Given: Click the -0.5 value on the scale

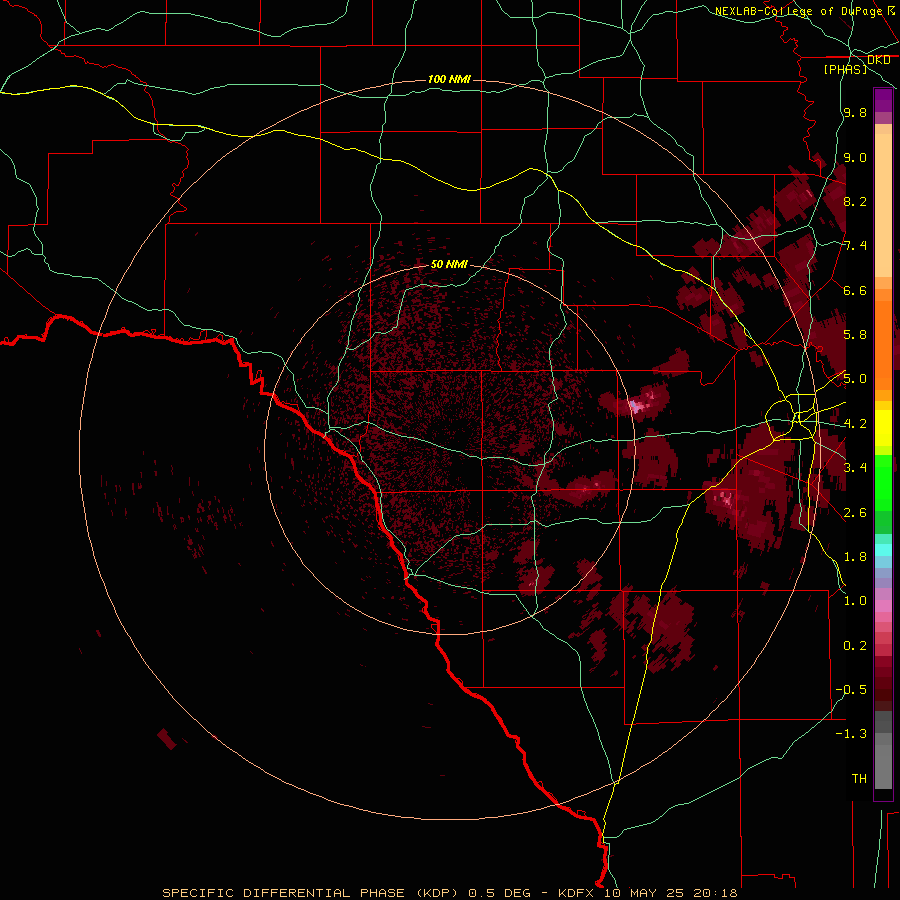Looking at the screenshot, I should (851, 690).
